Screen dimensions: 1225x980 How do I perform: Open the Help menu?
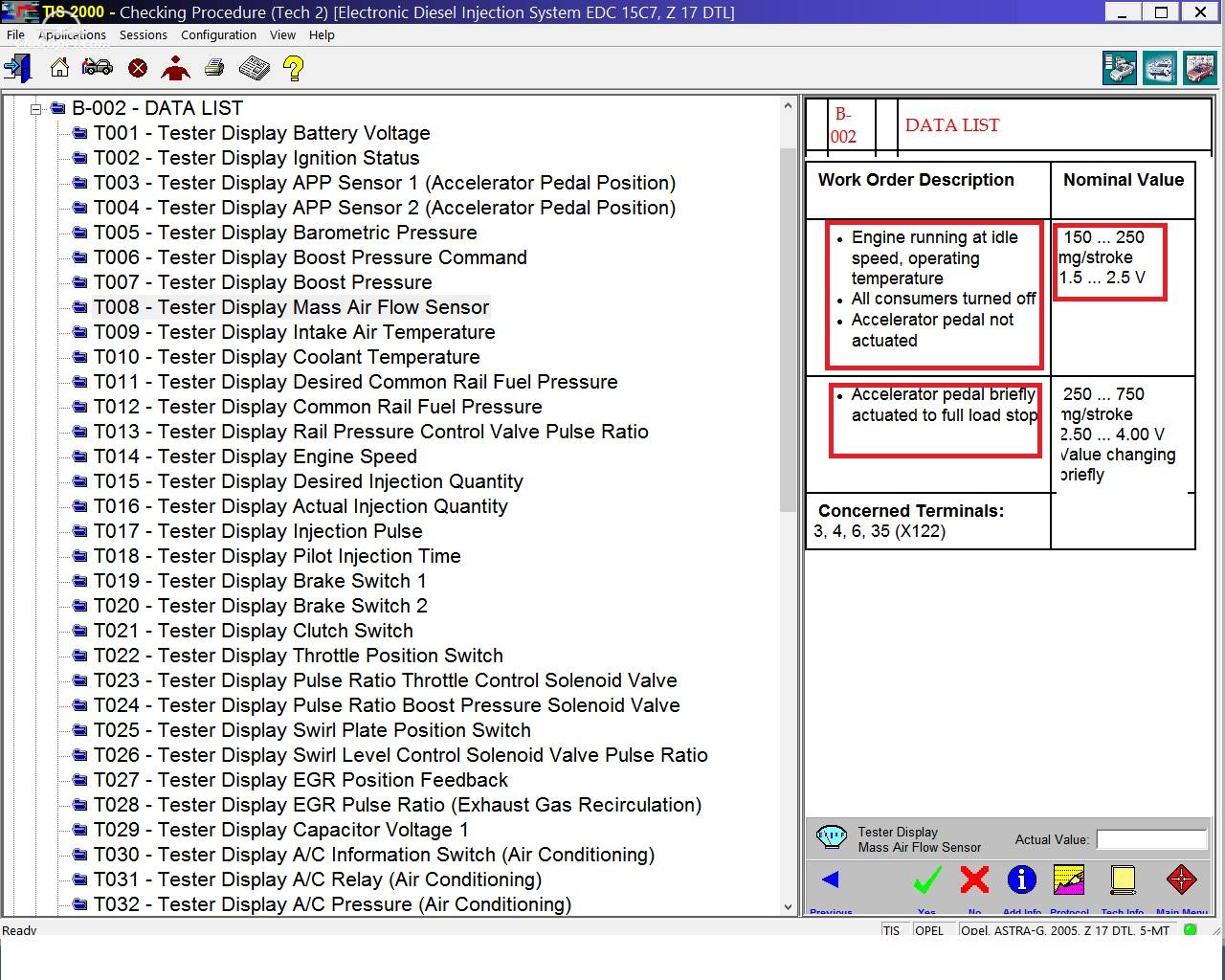point(322,34)
